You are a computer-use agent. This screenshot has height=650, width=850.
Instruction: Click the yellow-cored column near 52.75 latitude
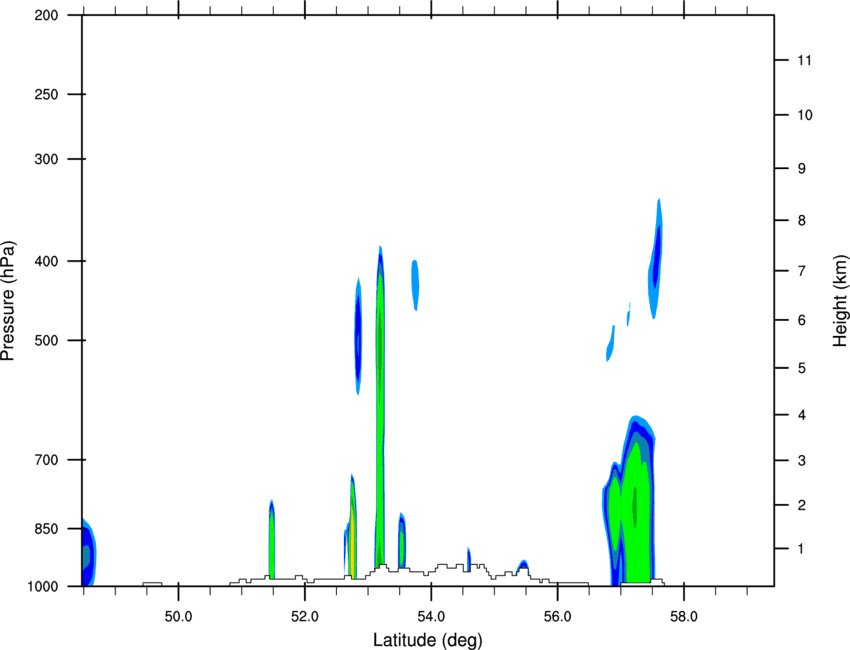[352, 526]
